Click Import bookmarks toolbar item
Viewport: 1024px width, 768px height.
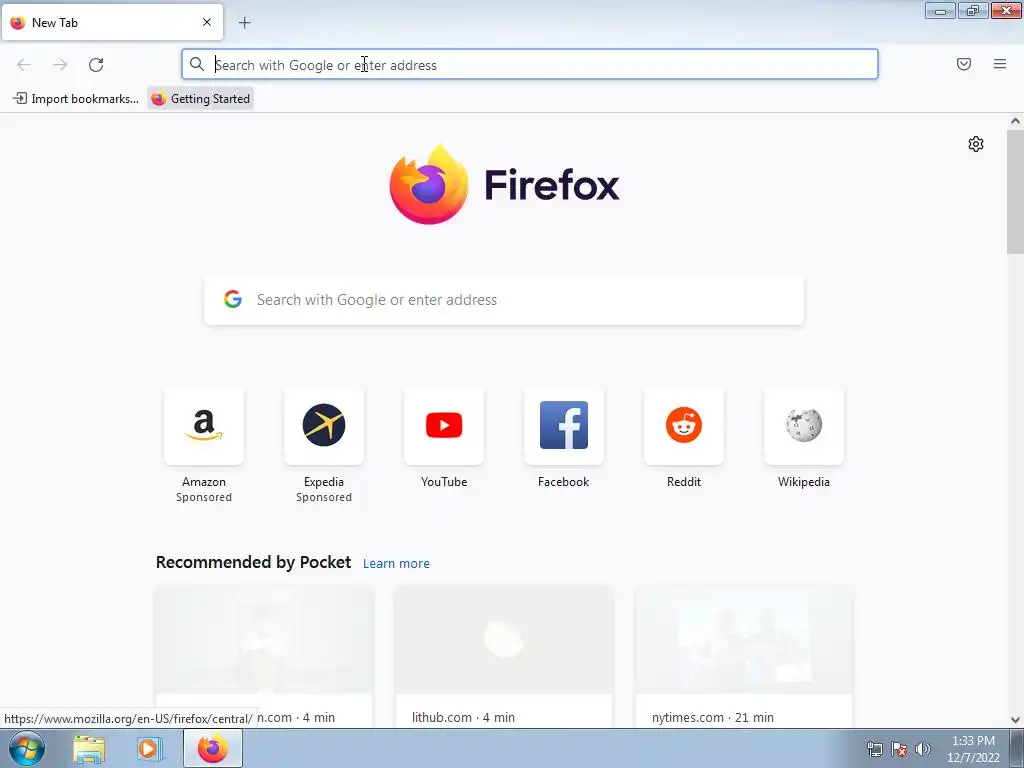click(76, 99)
